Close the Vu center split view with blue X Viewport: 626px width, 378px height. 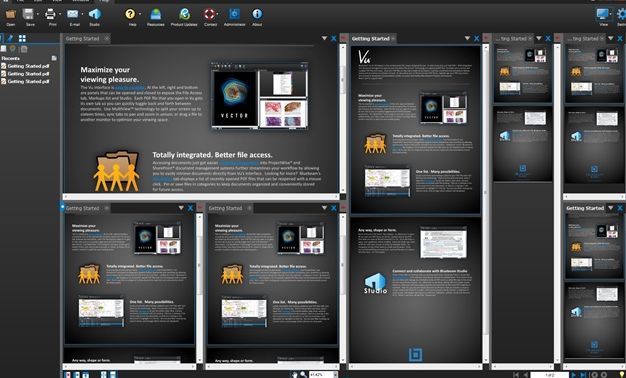click(x=477, y=38)
